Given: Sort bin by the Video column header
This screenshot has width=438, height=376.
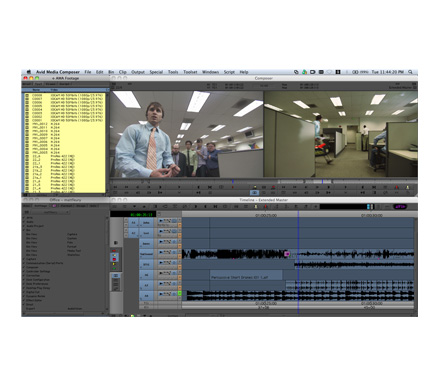Looking at the screenshot, I should pyautogui.click(x=54, y=90).
